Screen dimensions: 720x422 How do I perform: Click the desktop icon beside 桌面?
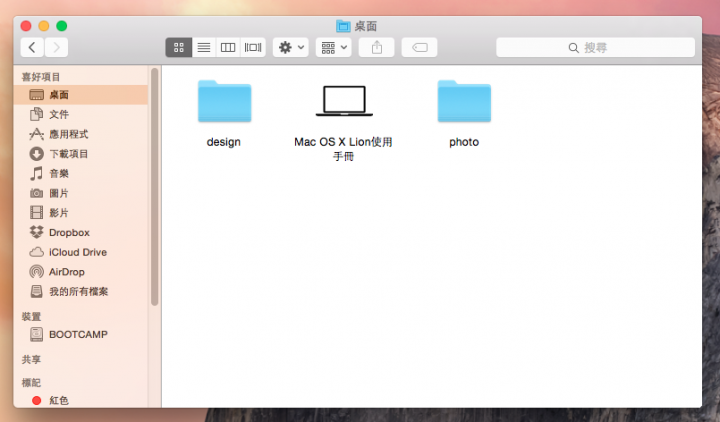(x=37, y=95)
